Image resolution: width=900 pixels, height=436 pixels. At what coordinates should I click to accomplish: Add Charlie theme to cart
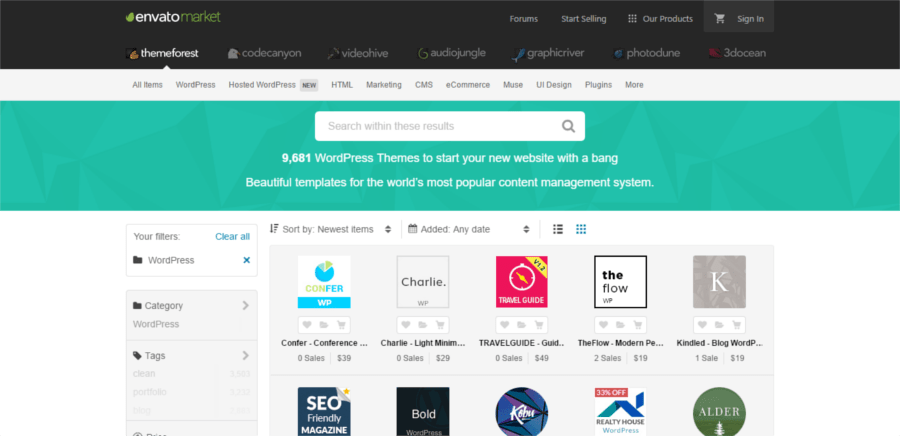[440, 325]
